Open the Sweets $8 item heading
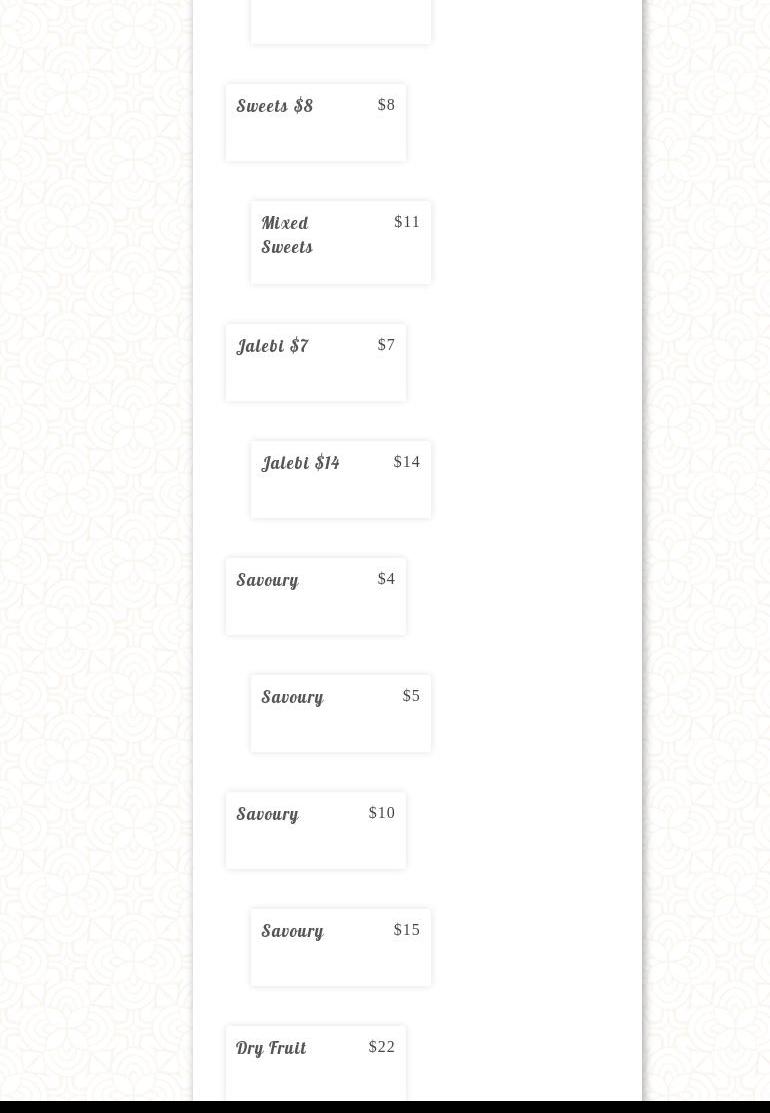 275,106
